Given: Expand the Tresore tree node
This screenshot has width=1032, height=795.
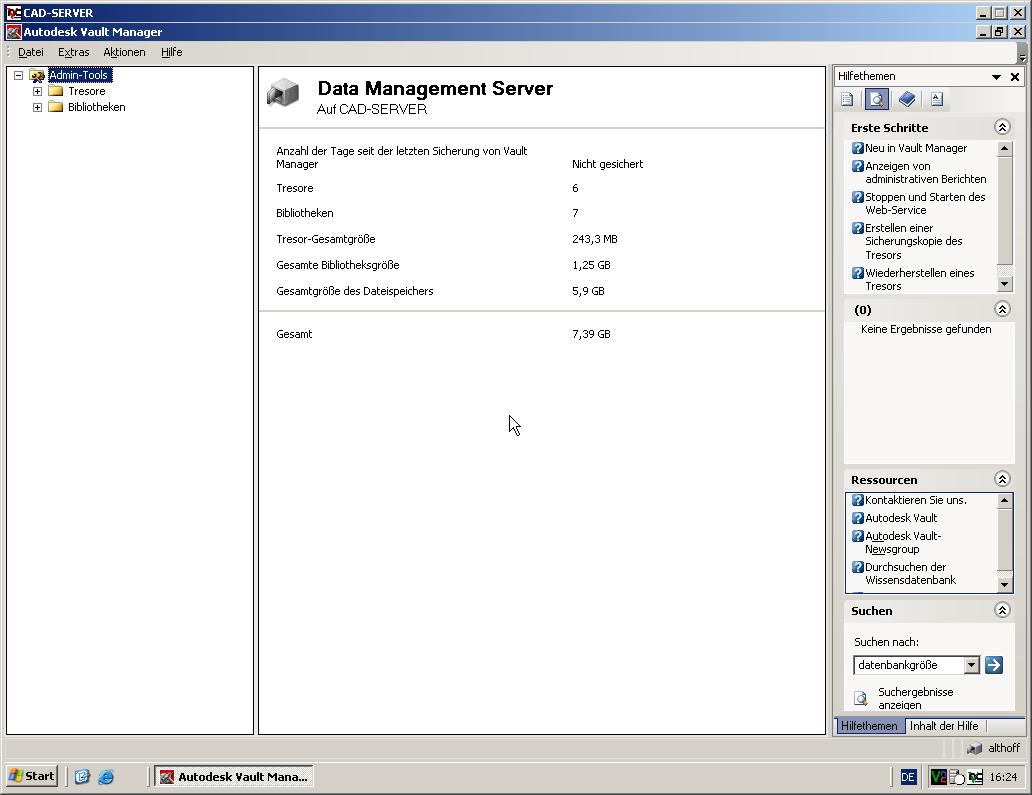Looking at the screenshot, I should click(x=38, y=91).
